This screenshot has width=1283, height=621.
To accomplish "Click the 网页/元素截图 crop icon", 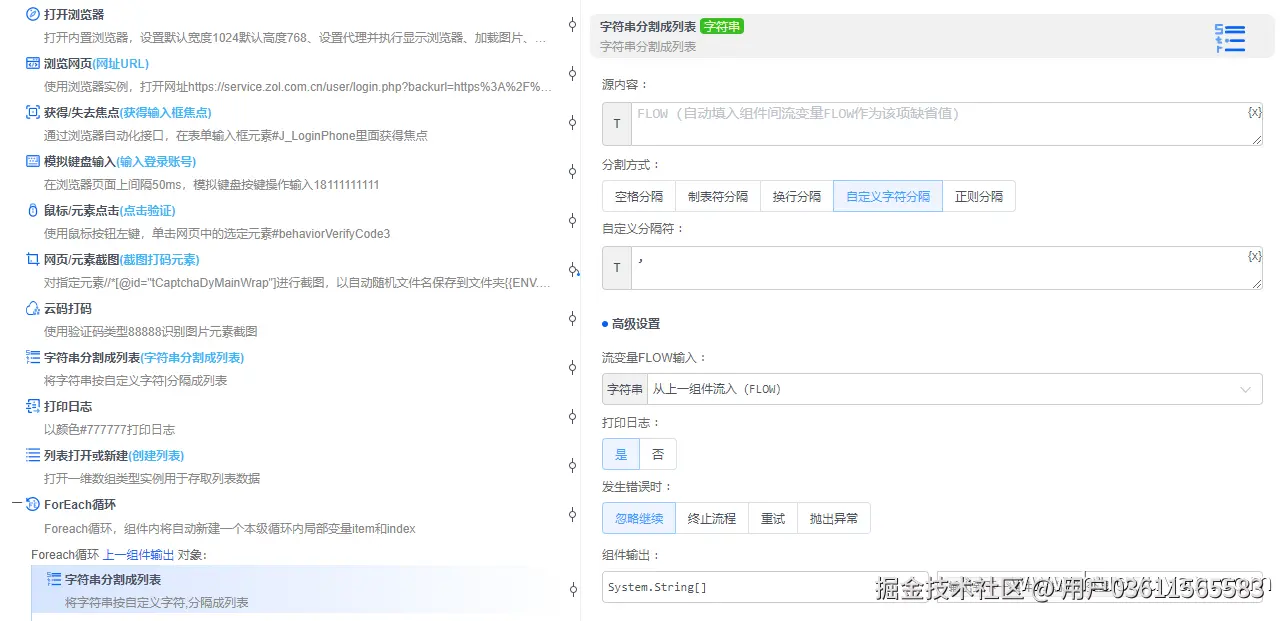I will point(33,259).
